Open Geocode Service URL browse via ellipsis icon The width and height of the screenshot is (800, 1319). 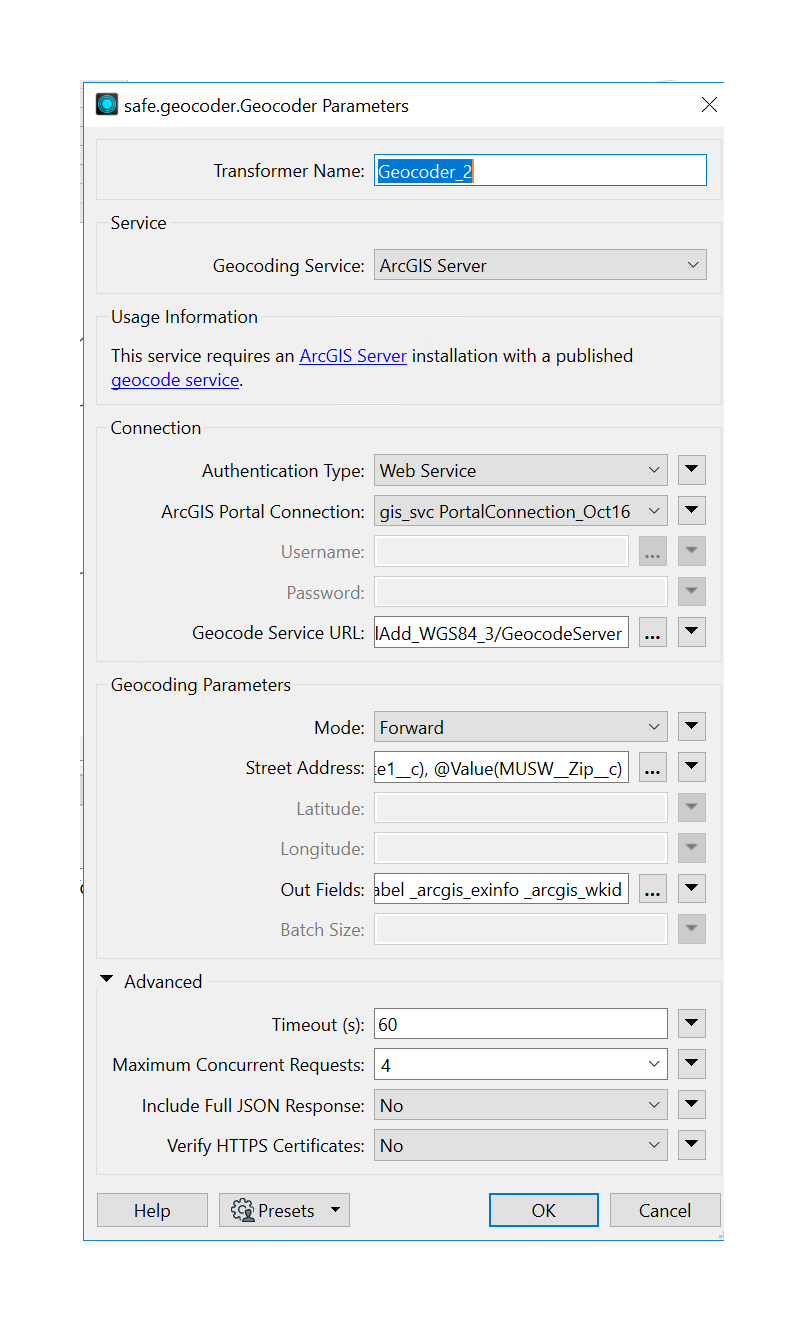652,632
